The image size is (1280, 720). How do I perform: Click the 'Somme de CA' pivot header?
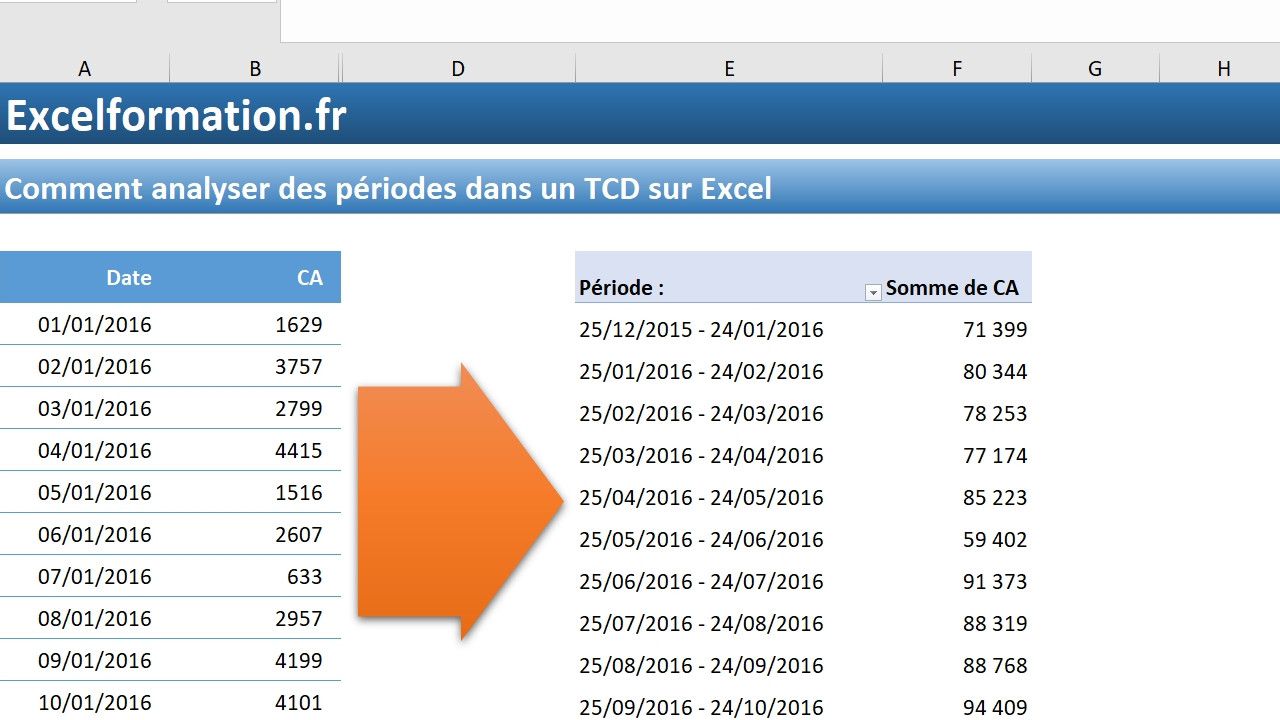pos(952,288)
